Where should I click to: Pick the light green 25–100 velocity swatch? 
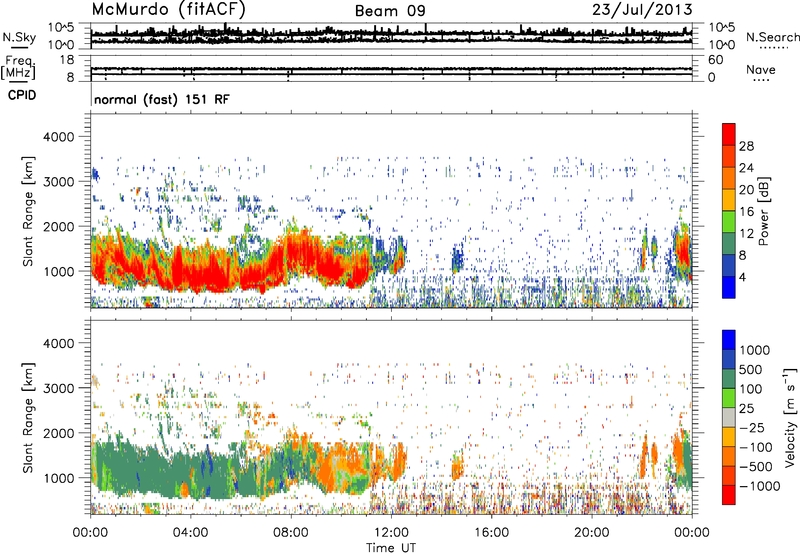[729, 398]
